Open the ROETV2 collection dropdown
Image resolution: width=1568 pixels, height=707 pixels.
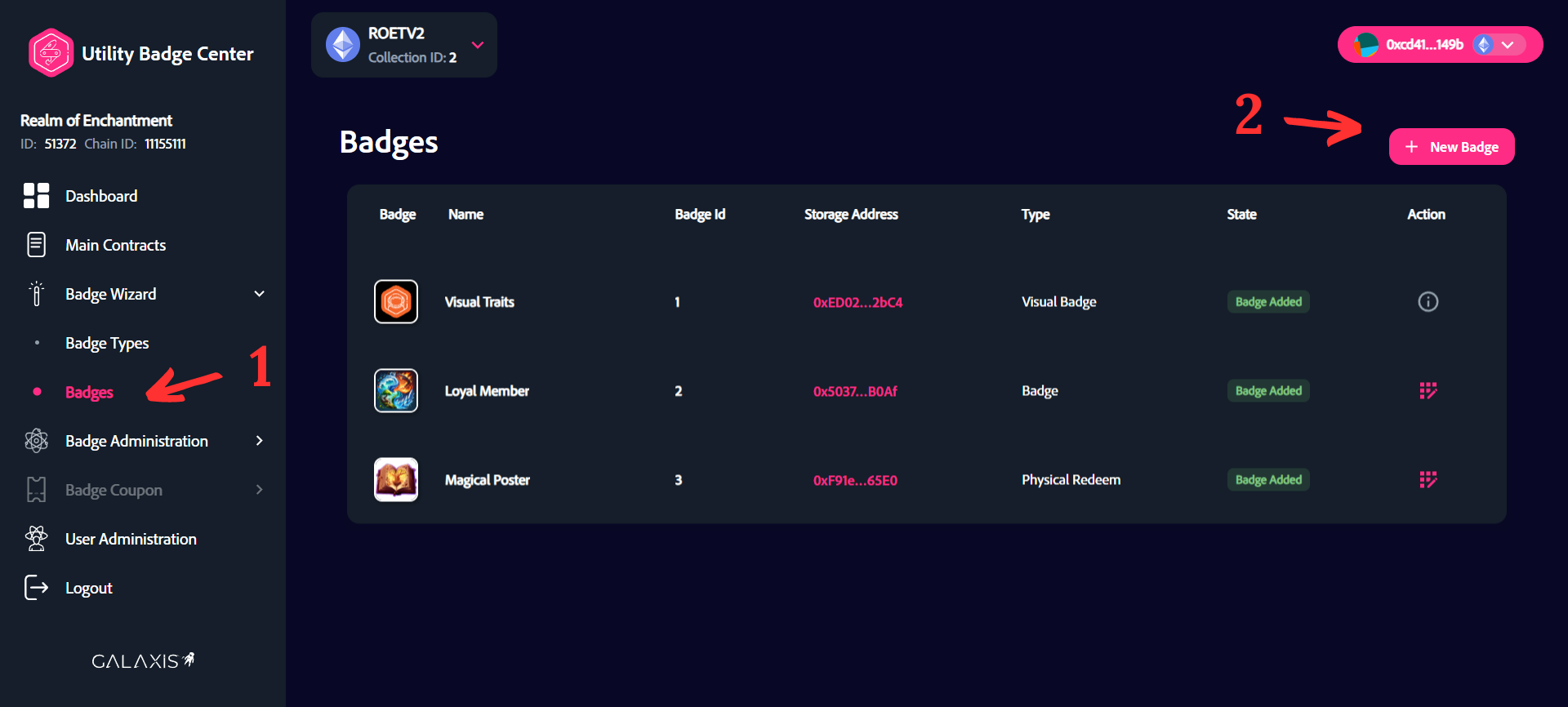[x=478, y=45]
